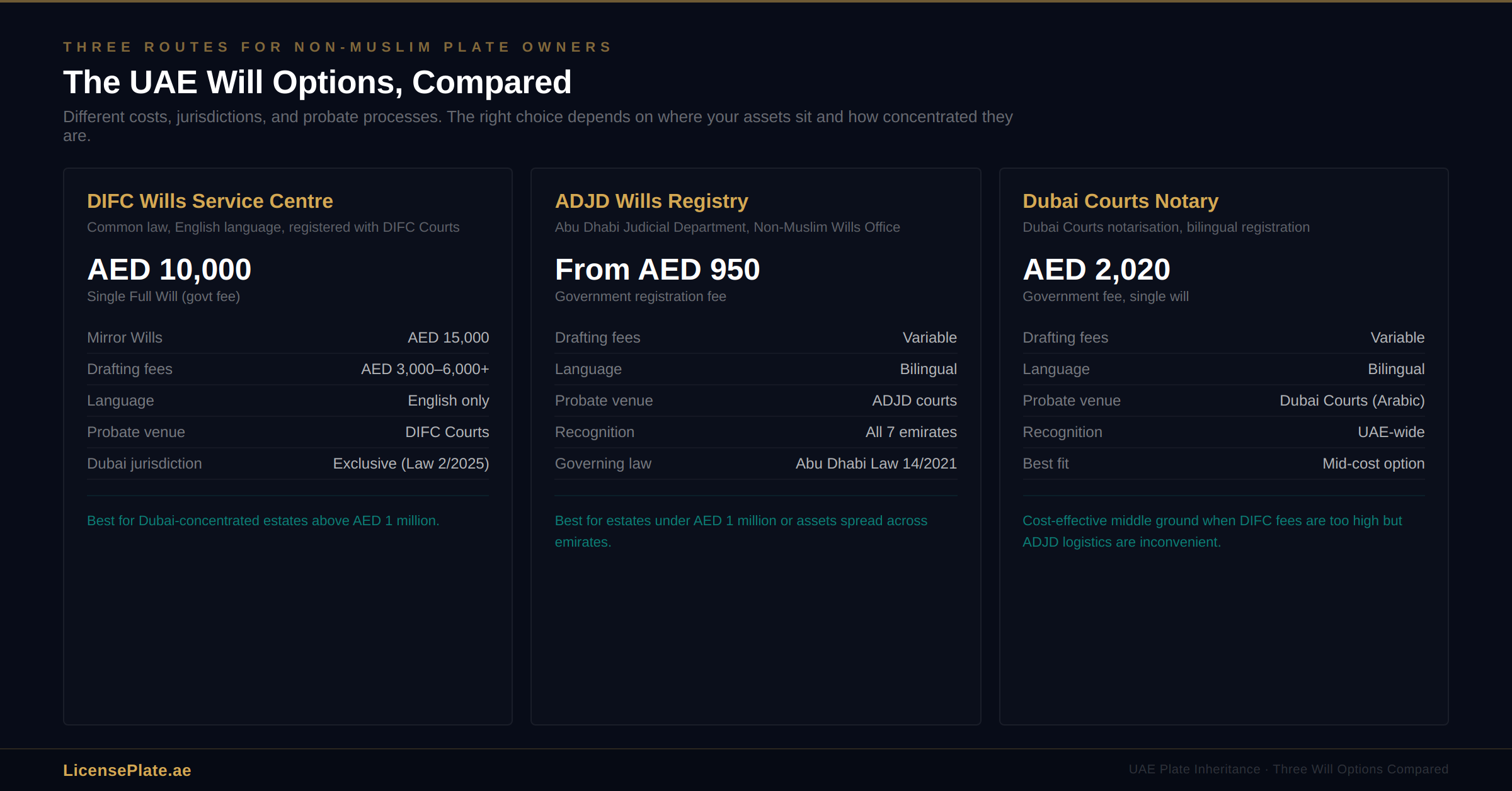Select the AED 10,000 price text
The height and width of the screenshot is (791, 1512).
pos(169,270)
